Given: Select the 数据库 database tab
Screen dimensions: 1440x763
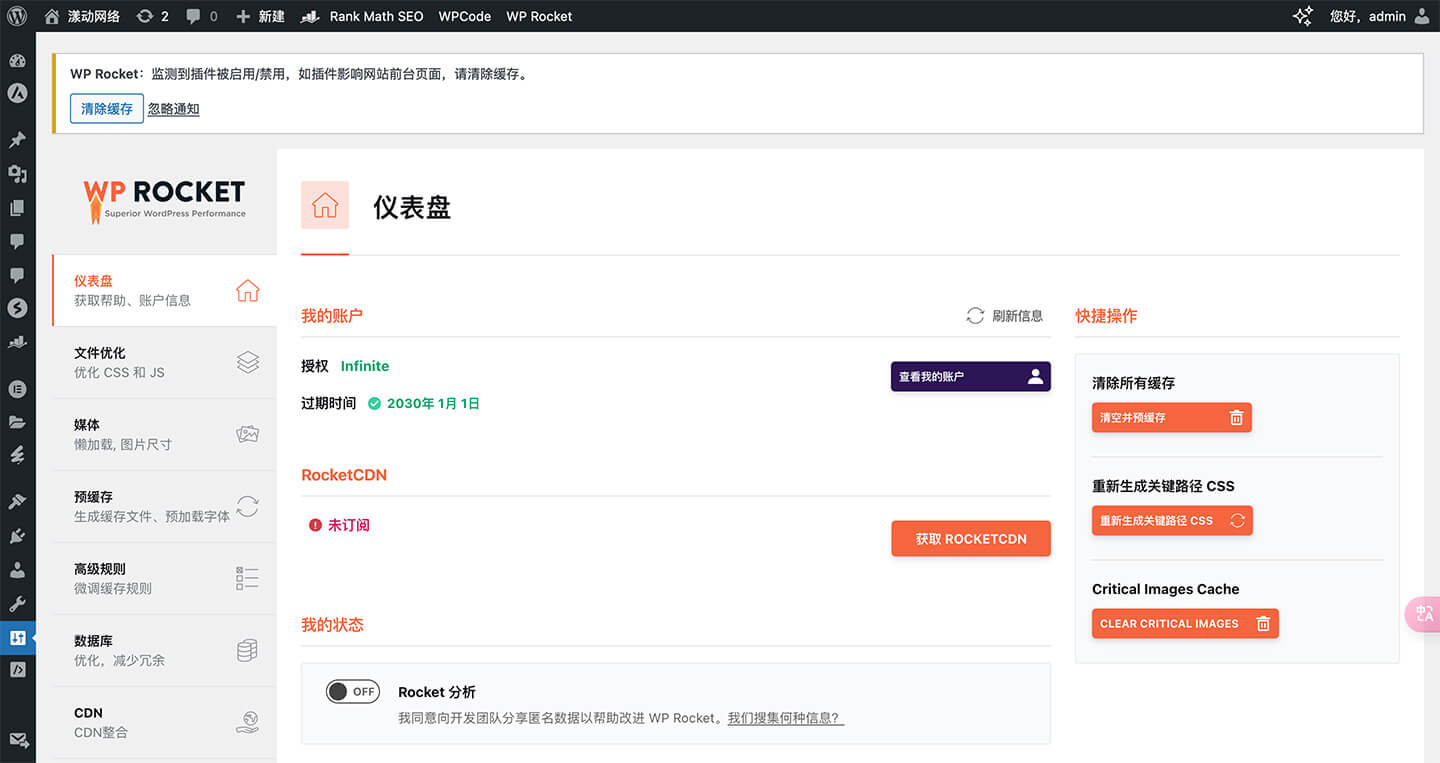Looking at the screenshot, I should [x=164, y=650].
